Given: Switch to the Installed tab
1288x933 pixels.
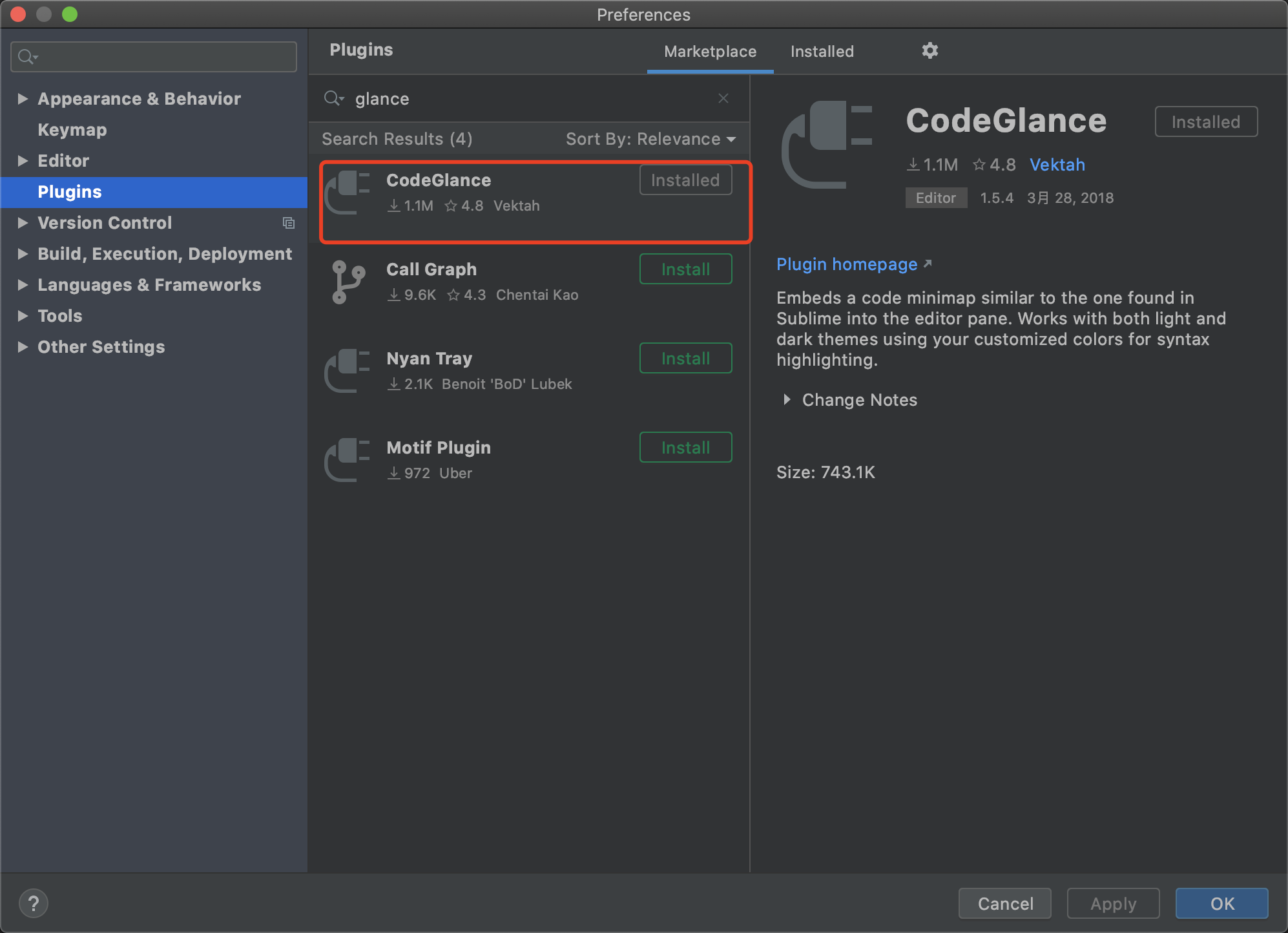Looking at the screenshot, I should [822, 52].
